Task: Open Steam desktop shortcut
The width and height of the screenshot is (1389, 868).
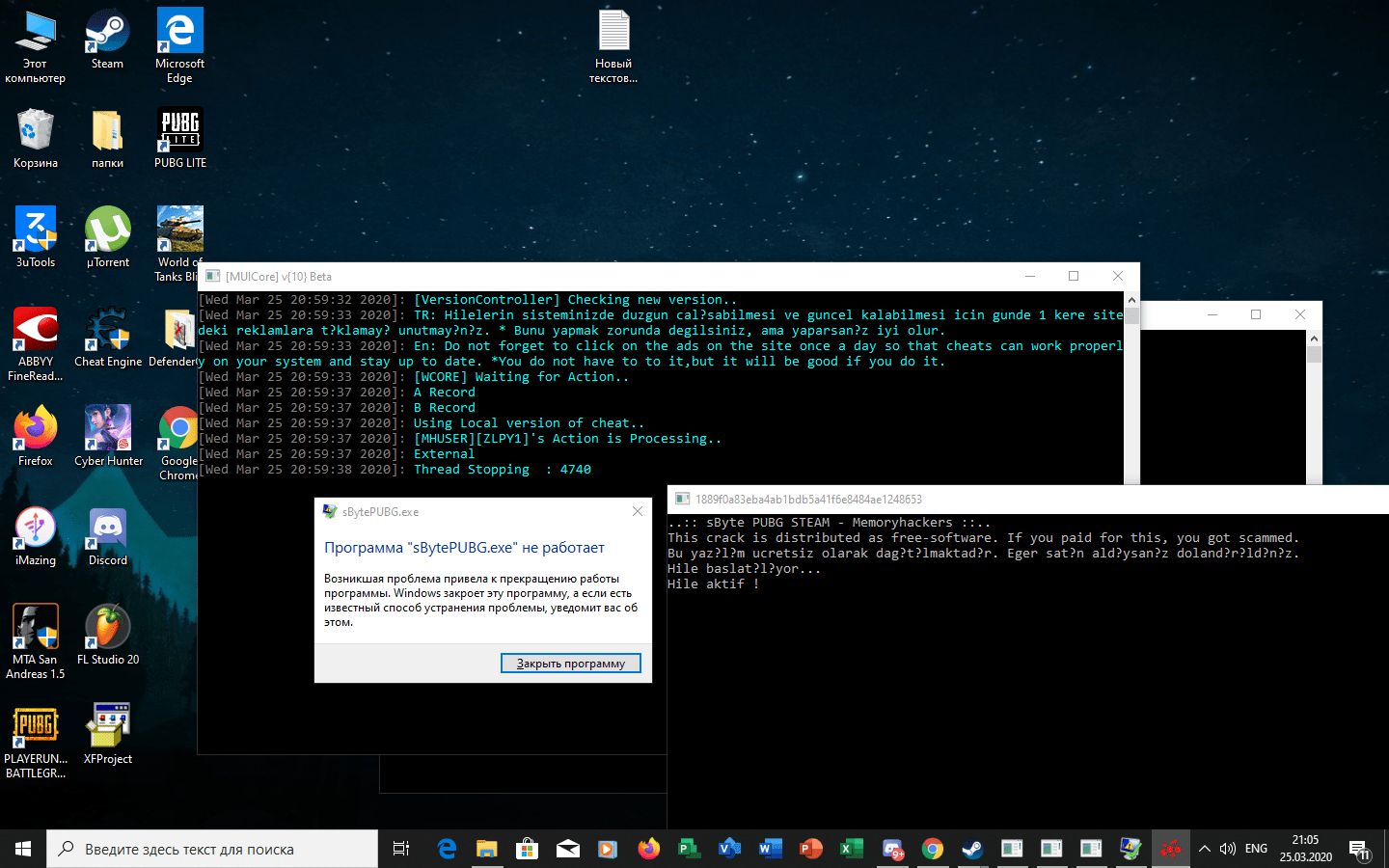Action: pos(107,39)
